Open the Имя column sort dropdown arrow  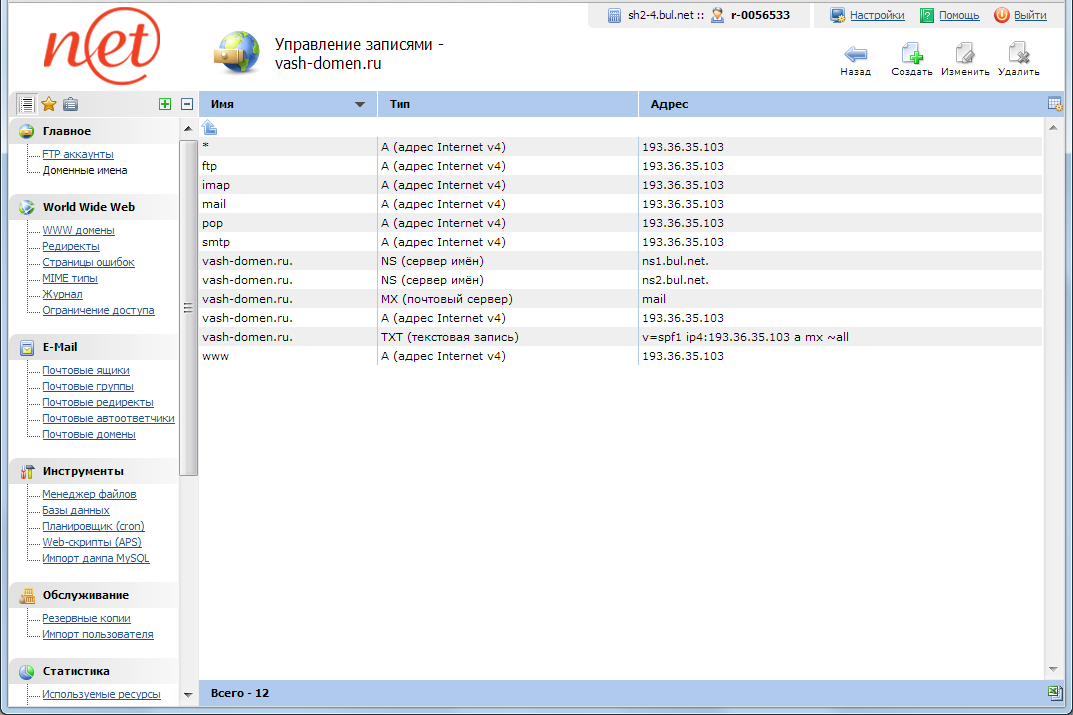(360, 105)
